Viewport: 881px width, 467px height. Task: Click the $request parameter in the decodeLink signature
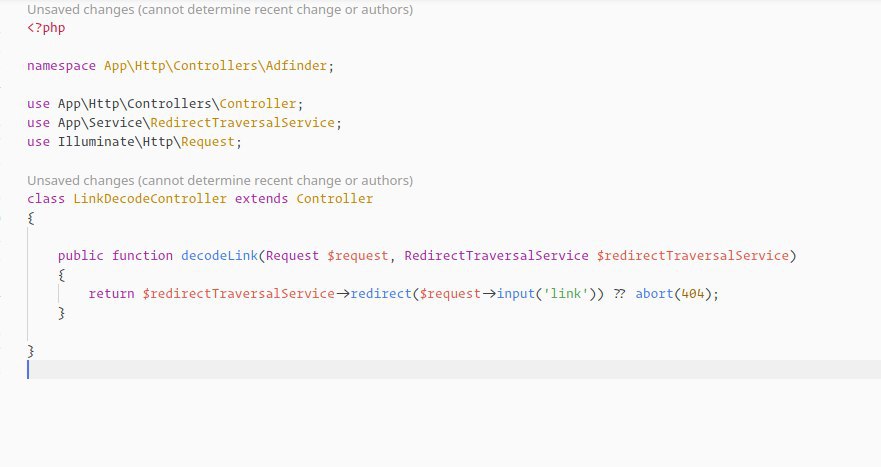(358, 256)
